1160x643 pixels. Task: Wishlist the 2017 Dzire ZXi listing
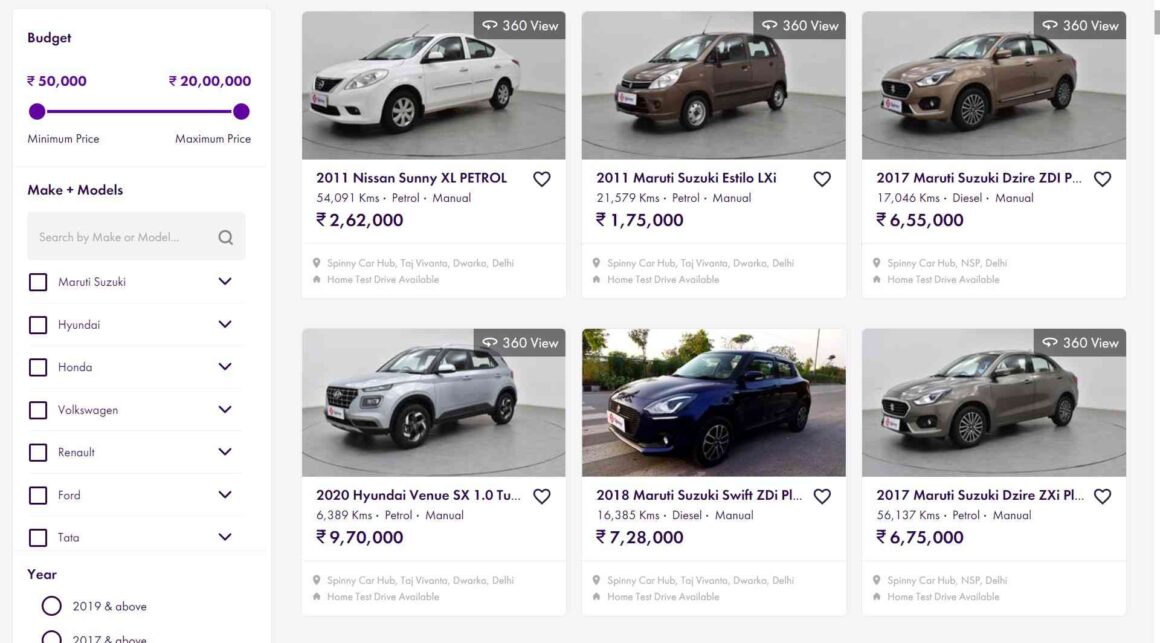(1102, 496)
